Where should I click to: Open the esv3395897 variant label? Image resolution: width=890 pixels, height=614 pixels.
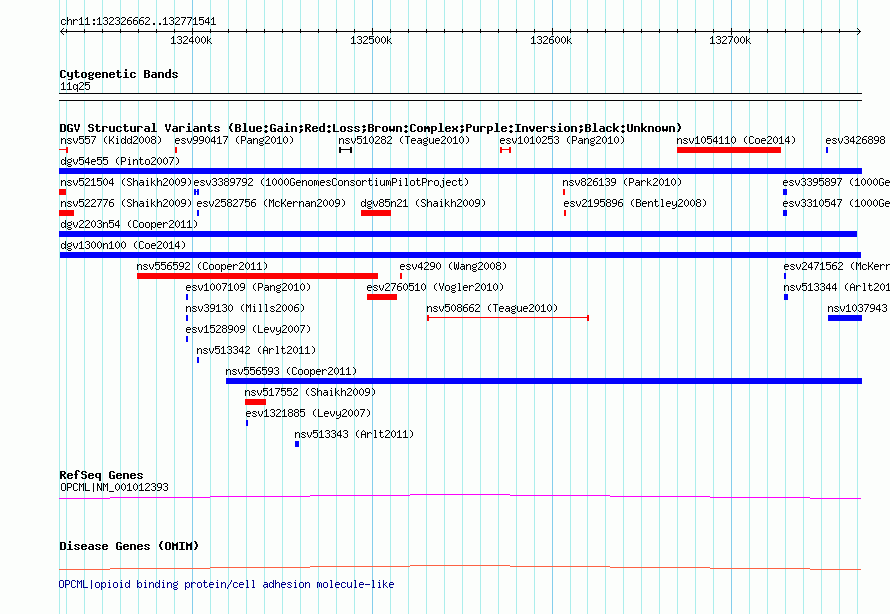[x=836, y=182]
